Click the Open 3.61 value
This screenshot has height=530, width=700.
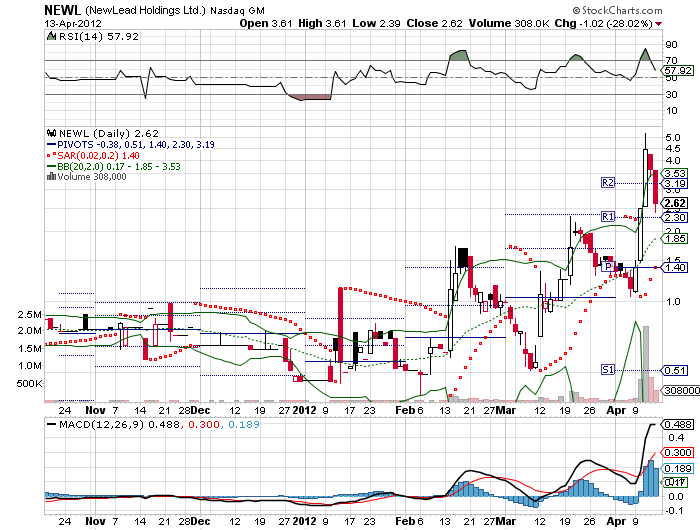tap(266, 23)
